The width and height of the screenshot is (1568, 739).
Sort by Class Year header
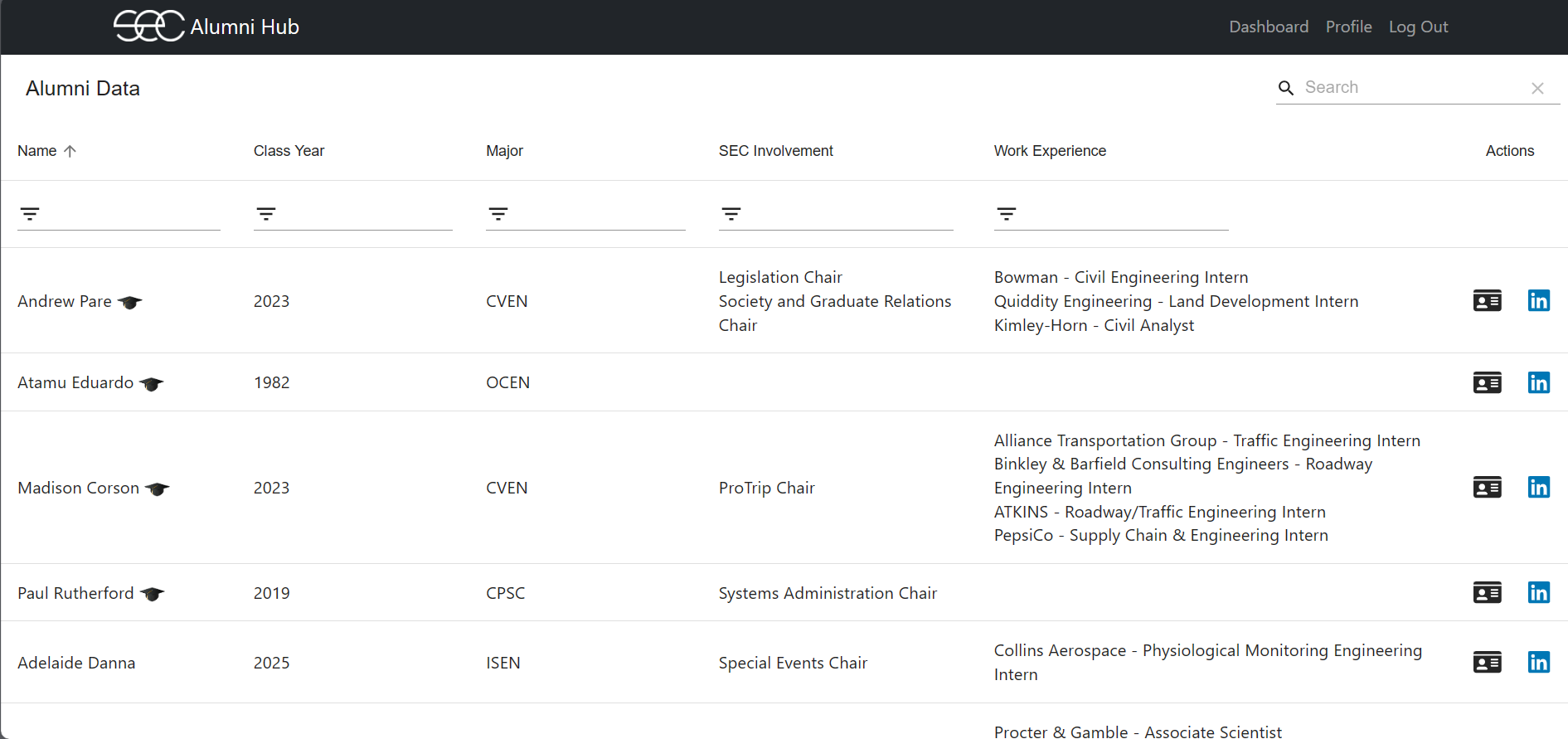289,151
